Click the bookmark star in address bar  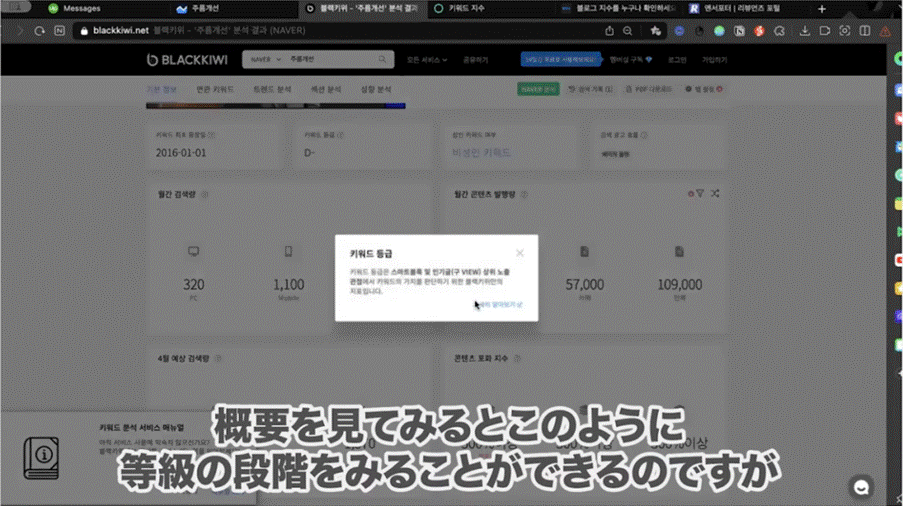coord(655,31)
